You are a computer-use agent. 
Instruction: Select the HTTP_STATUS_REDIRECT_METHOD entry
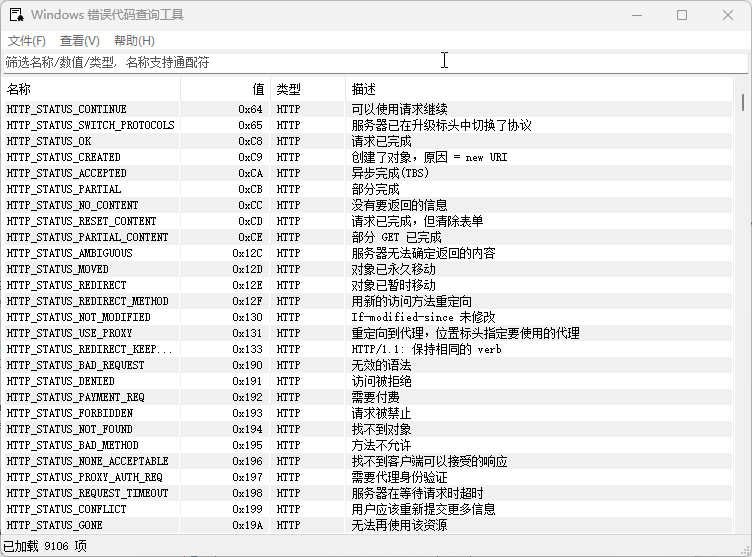368,301
